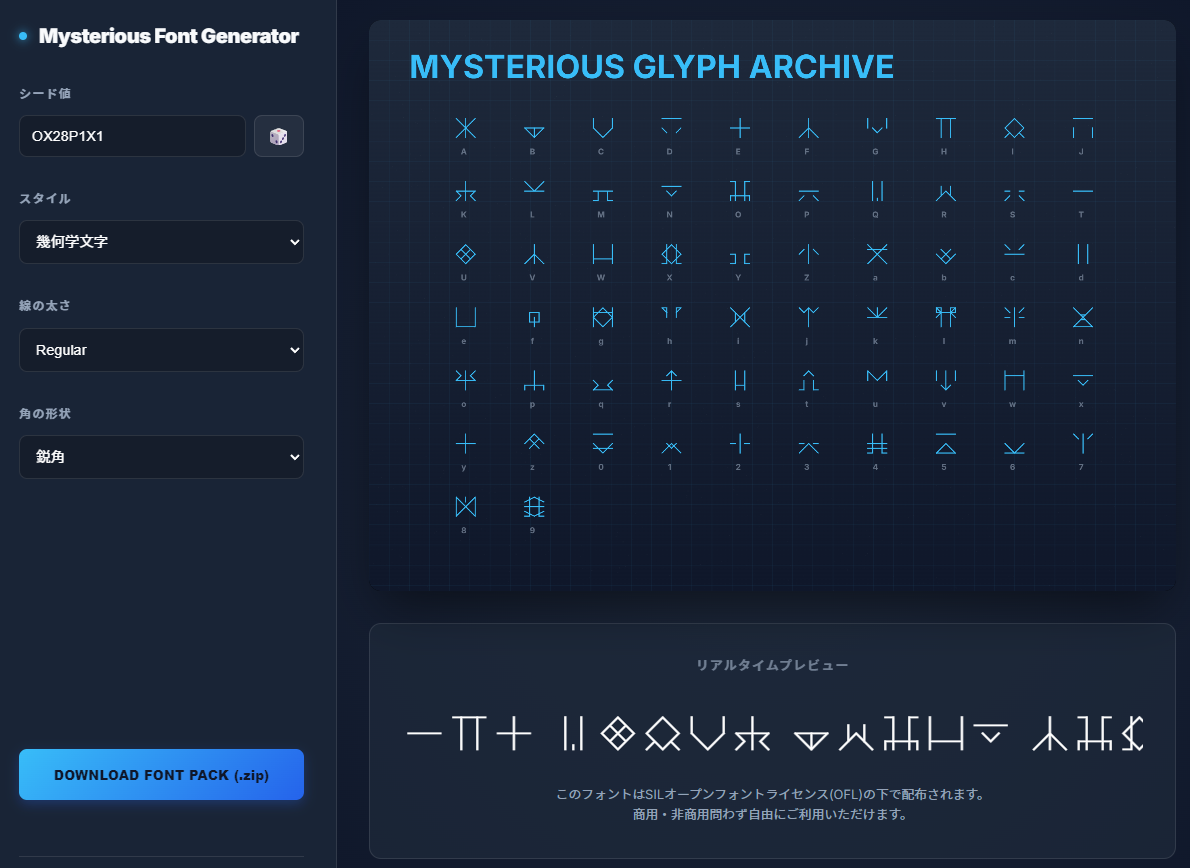Select the glyph labeled B
Screen dimensions: 1190x868
(534, 131)
